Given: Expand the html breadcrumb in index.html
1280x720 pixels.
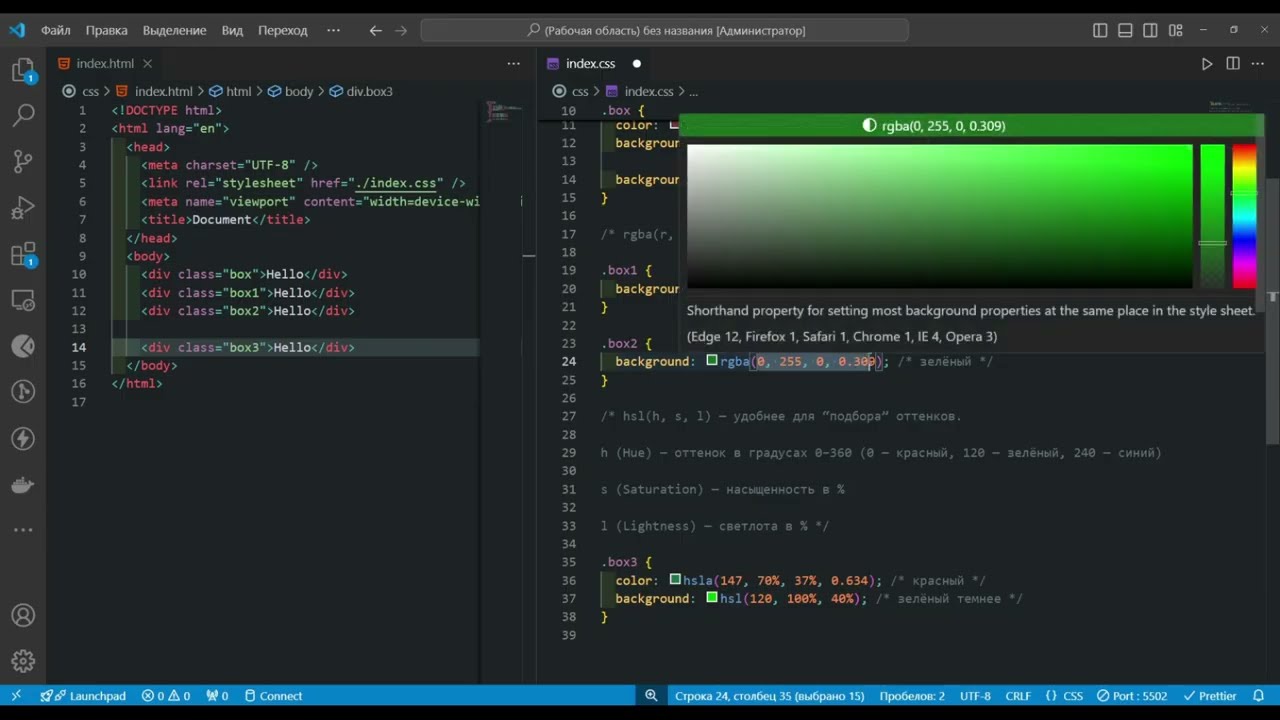Looking at the screenshot, I should tap(230, 91).
